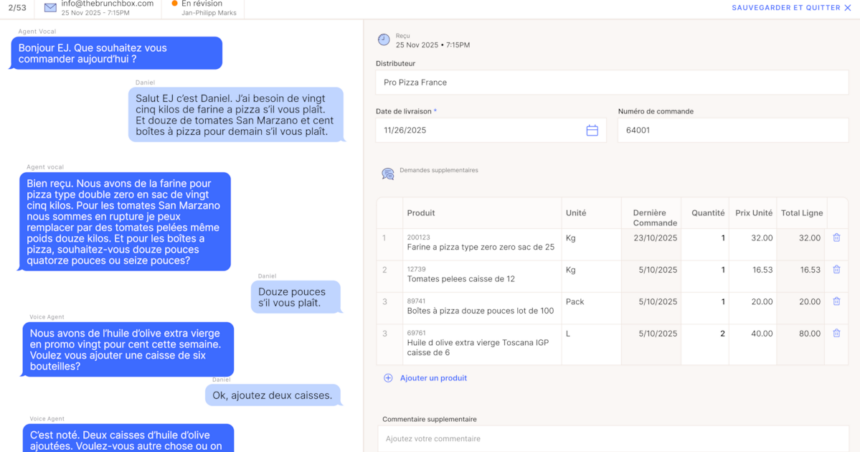Delete the Boîtes à pizza row

836,301
